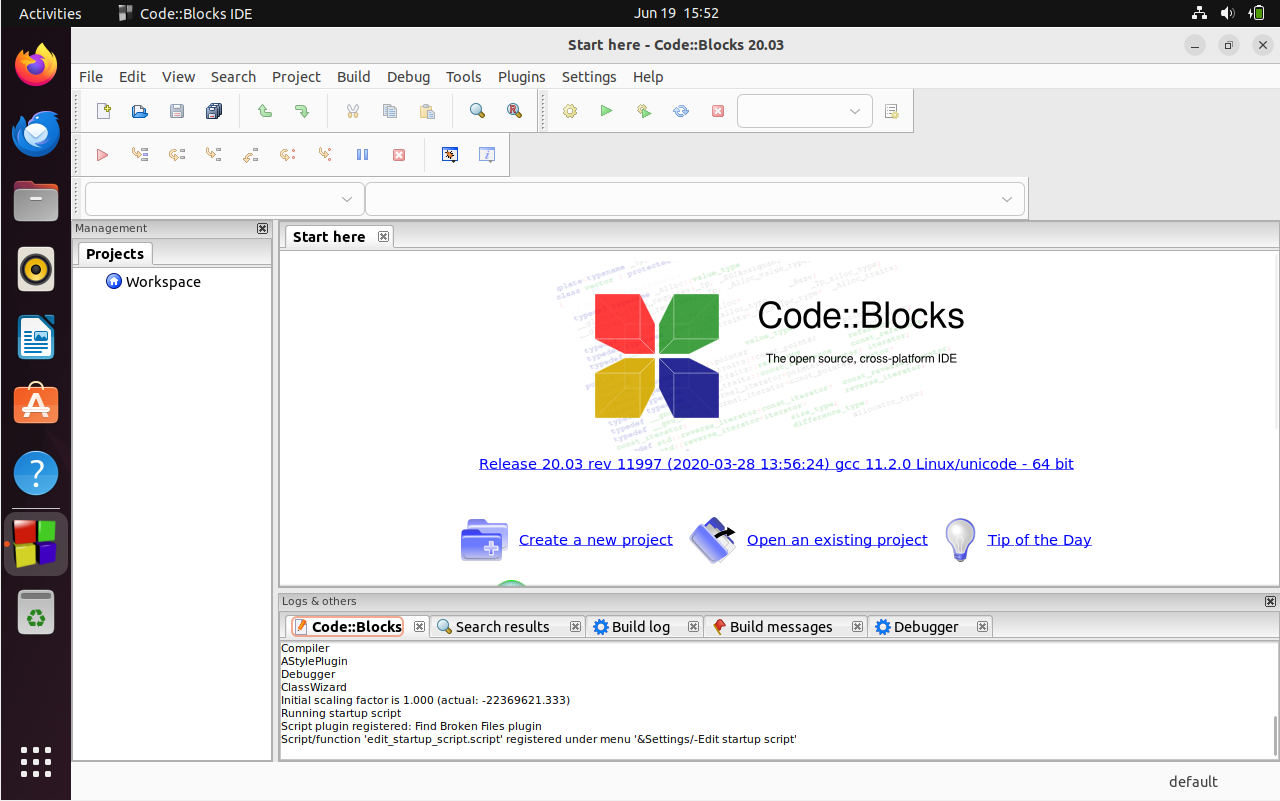Click the Stop debugger red icon
Image resolution: width=1280 pixels, height=801 pixels.
399,155
